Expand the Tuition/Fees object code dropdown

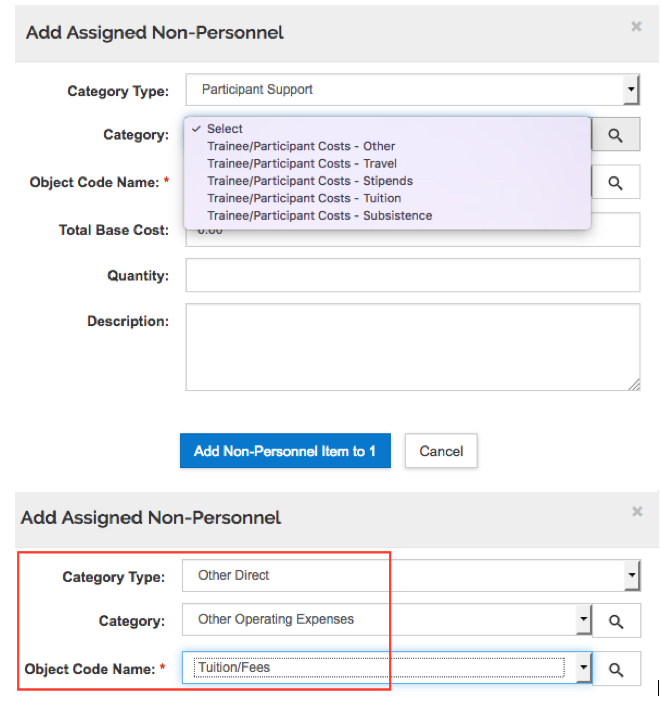pos(584,668)
